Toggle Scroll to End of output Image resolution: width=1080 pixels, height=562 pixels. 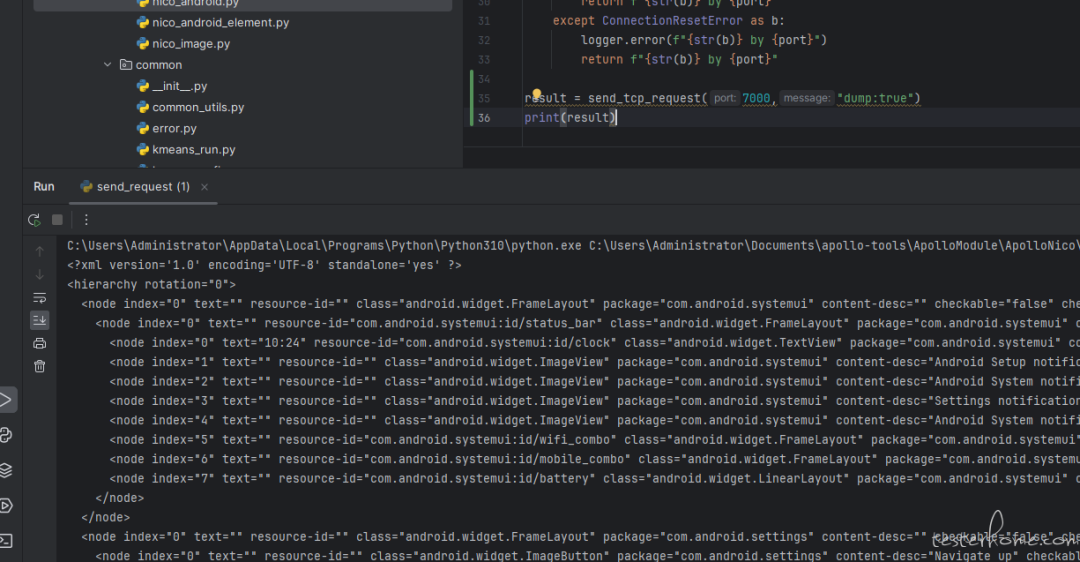40,320
